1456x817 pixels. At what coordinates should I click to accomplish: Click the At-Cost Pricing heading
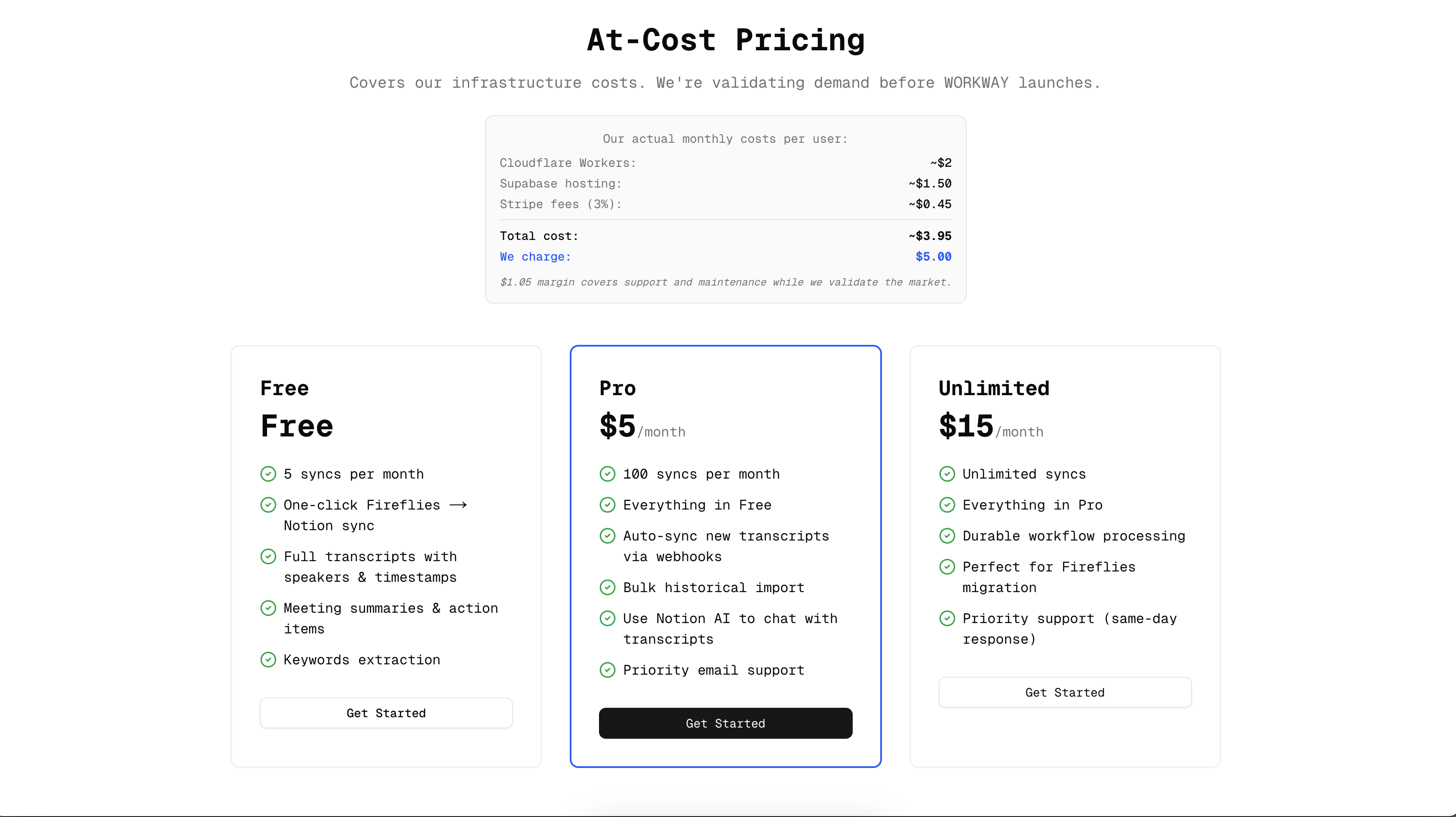point(726,40)
